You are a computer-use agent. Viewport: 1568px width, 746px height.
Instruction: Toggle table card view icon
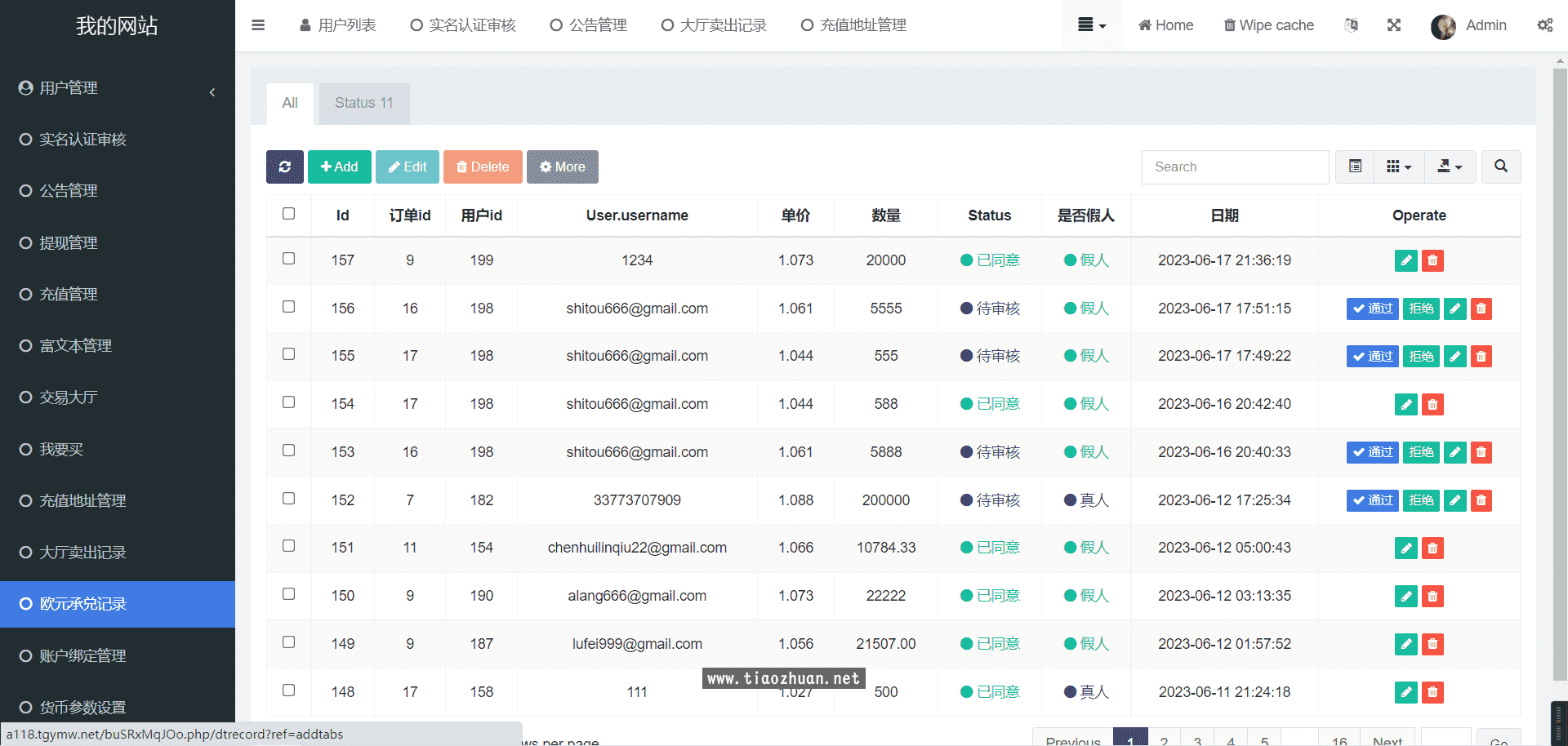coord(1355,167)
